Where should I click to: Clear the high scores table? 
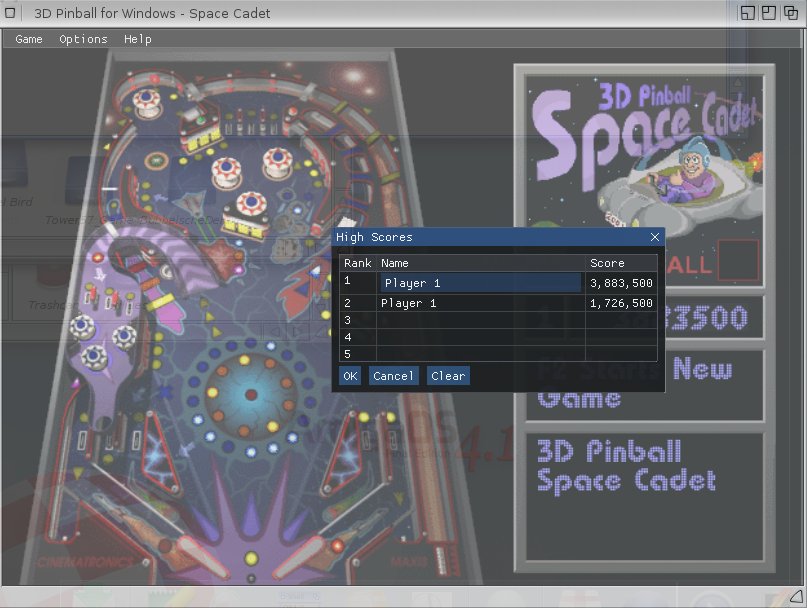448,376
